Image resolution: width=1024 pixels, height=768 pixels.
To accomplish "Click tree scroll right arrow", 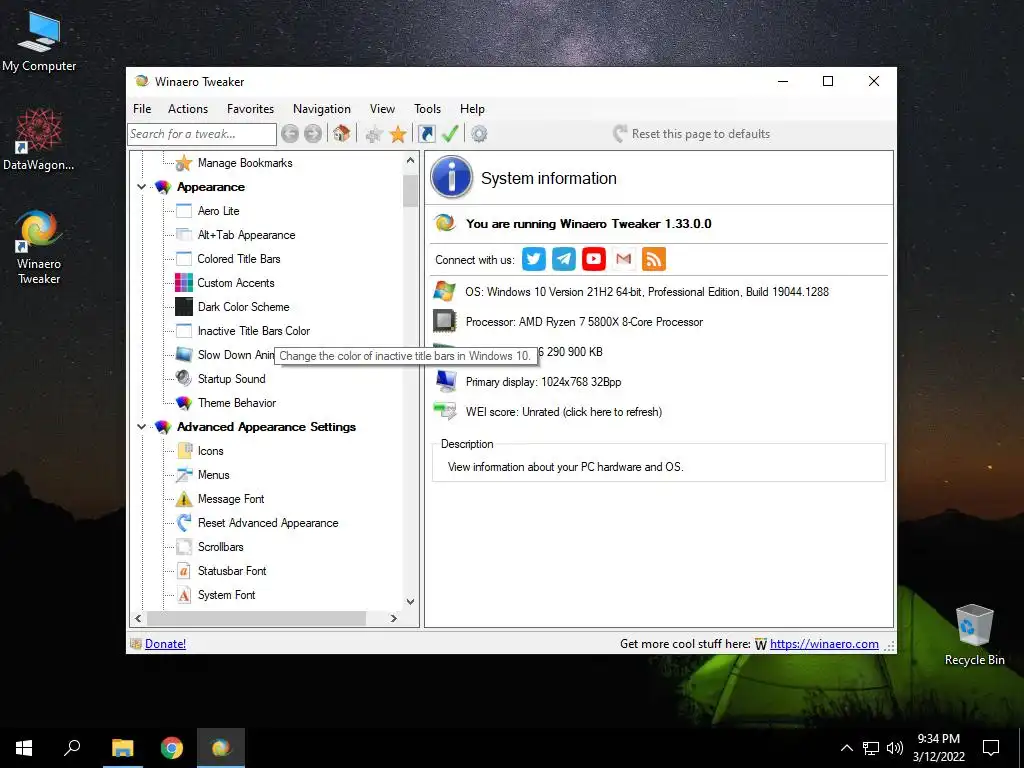I will 393,618.
